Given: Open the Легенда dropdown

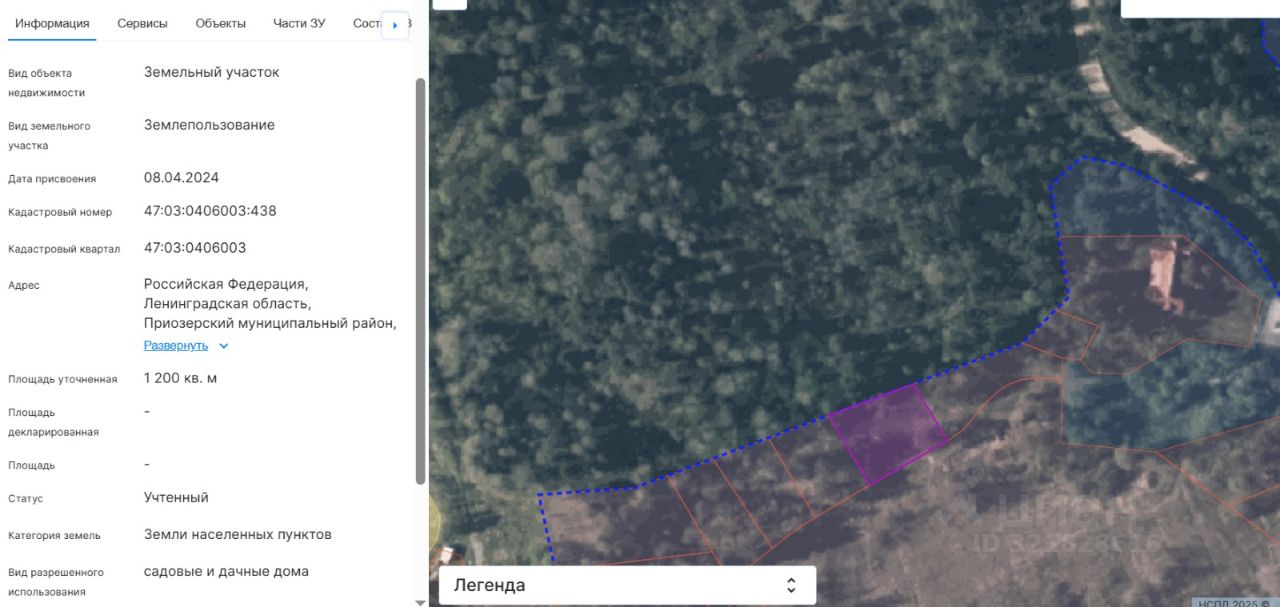Looking at the screenshot, I should 627,585.
